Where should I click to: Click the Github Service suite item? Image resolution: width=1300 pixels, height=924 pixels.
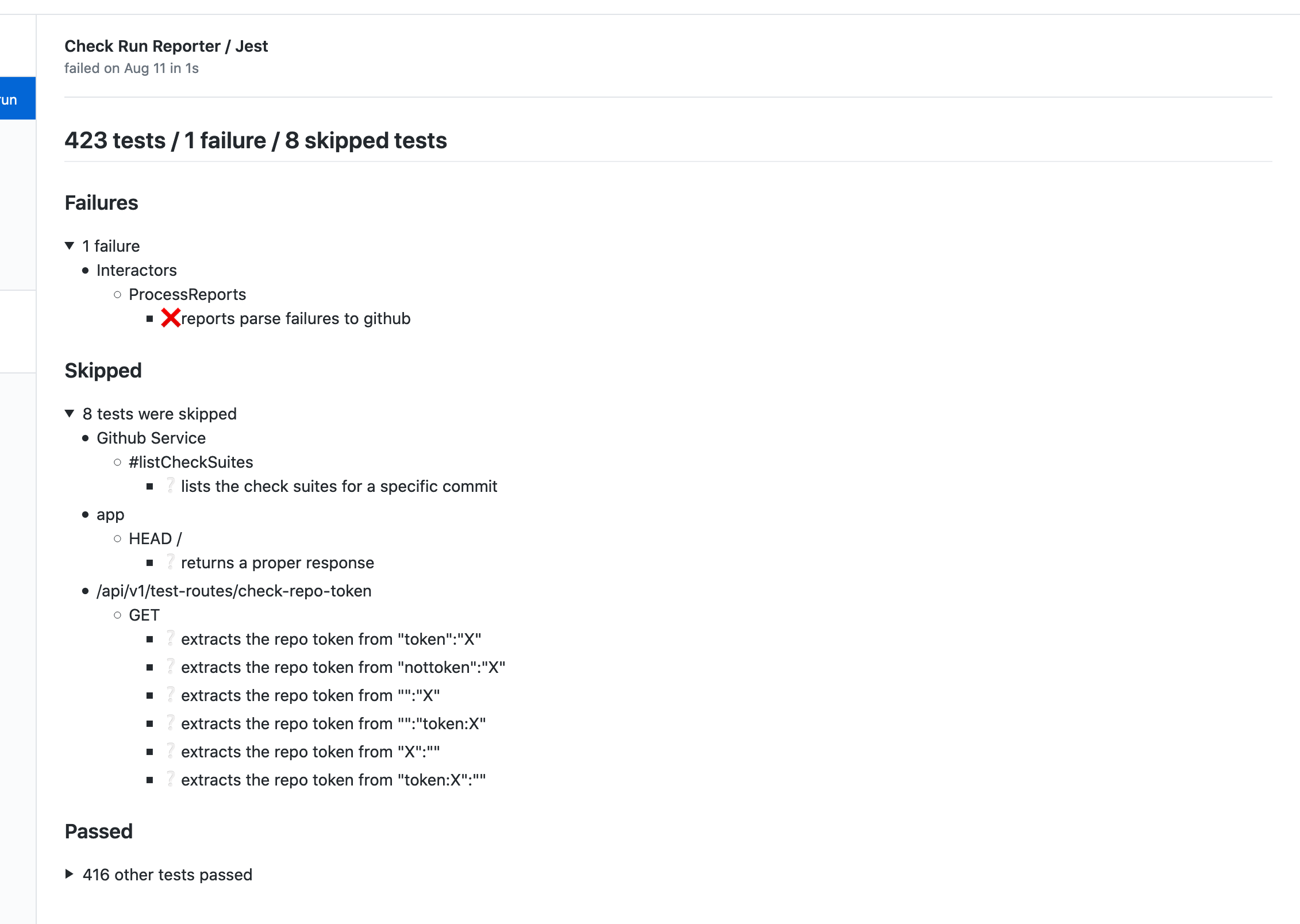tap(151, 438)
